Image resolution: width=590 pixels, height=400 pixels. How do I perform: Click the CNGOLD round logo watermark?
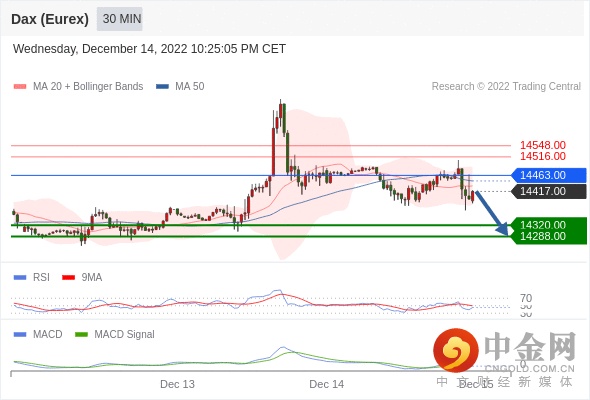tap(456, 350)
